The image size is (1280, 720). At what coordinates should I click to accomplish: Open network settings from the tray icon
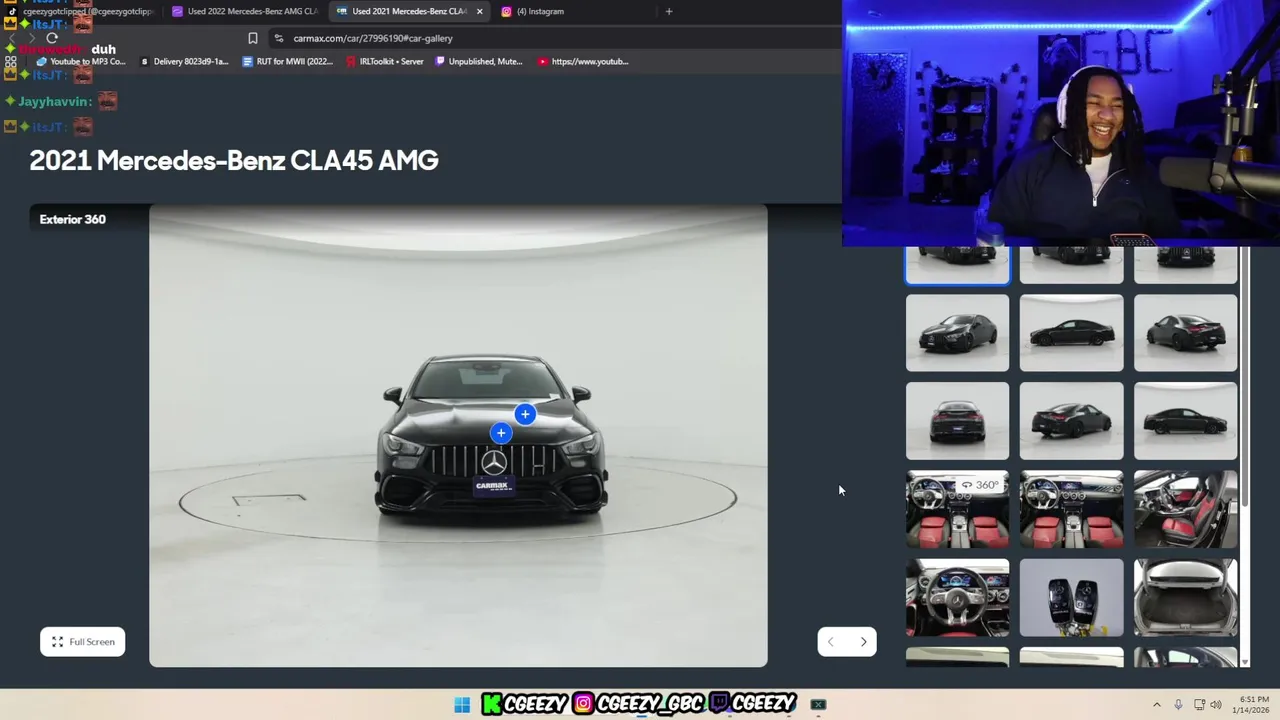[x=1199, y=705]
